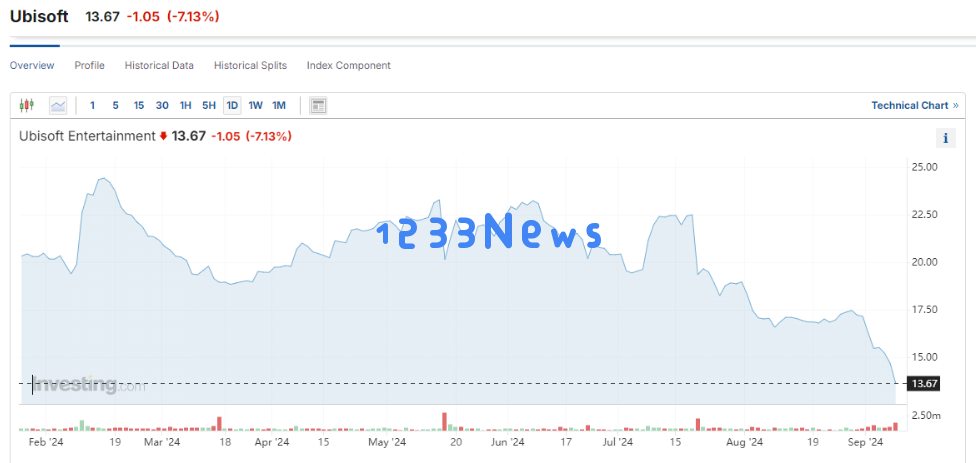This screenshot has width=976, height=463.
Task: Click the Jun '24 date label
Action: (x=509, y=442)
